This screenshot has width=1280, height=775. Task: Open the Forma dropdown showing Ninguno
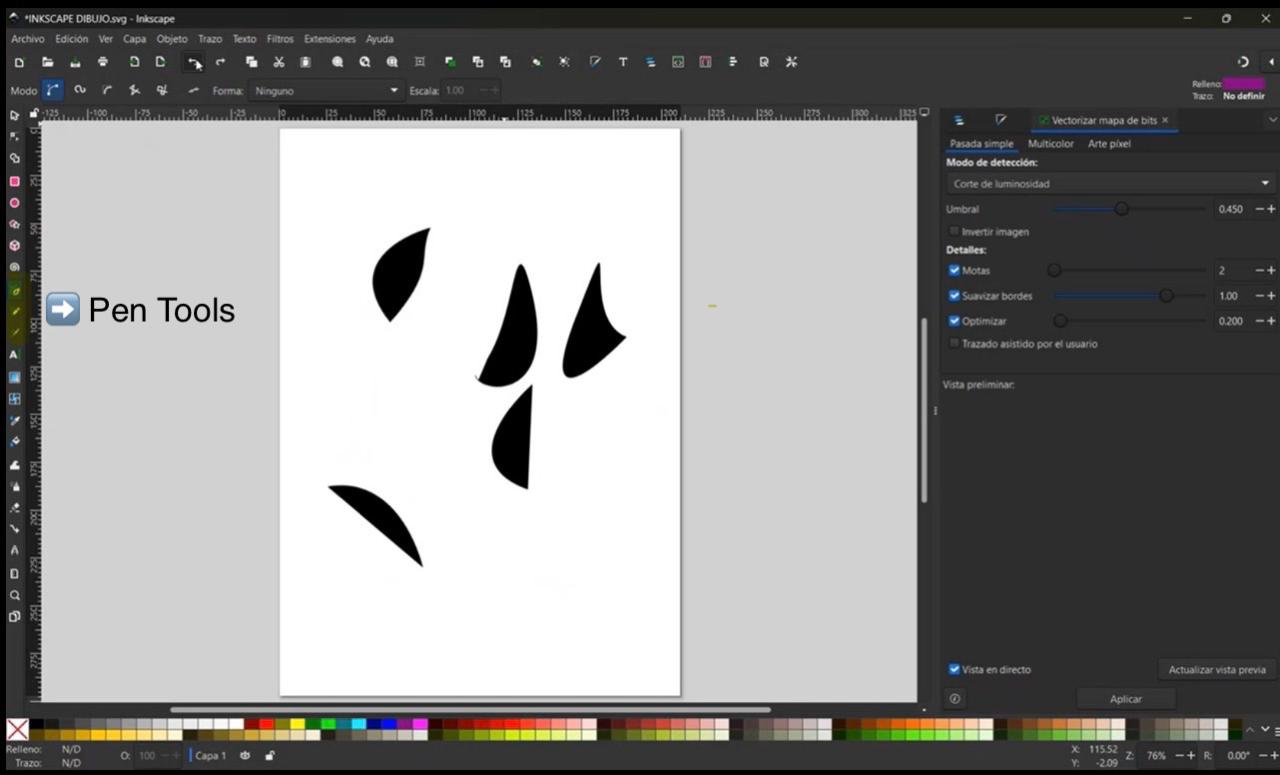pyautogui.click(x=324, y=90)
